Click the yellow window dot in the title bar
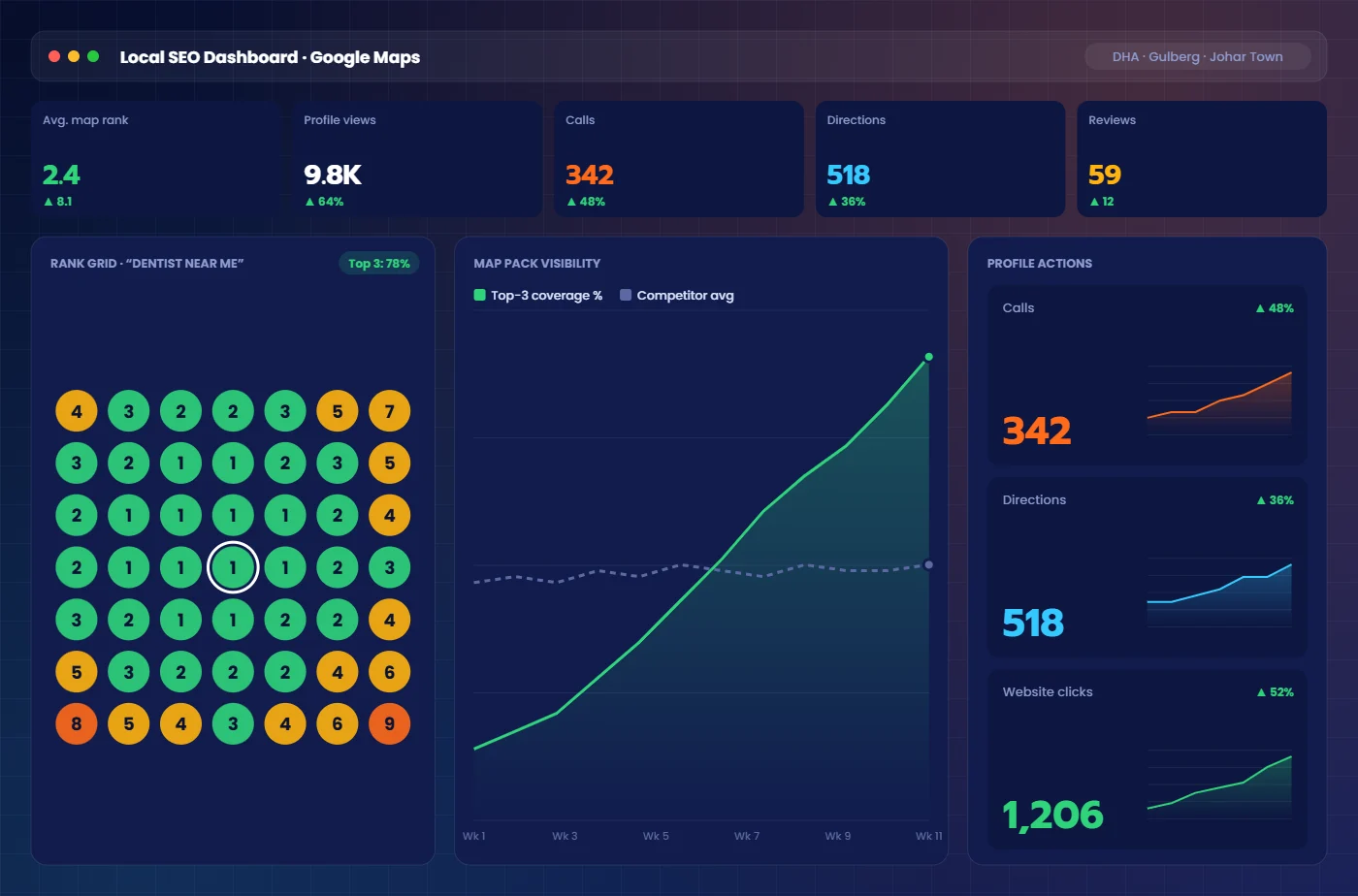The height and width of the screenshot is (896, 1358). (x=74, y=56)
